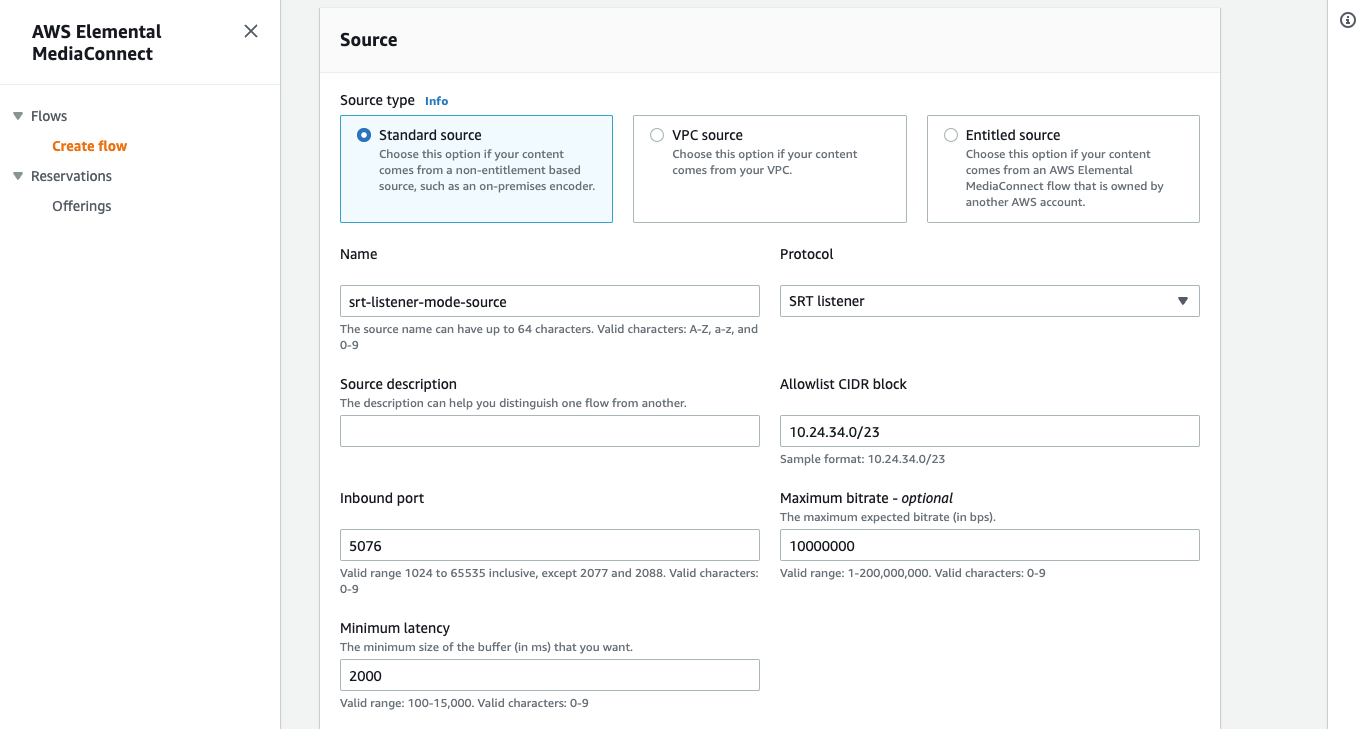Screen dimensions: 1368x729
Task: Click the Sample format 10.24.34.0/23 hint
Action: click(x=862, y=459)
